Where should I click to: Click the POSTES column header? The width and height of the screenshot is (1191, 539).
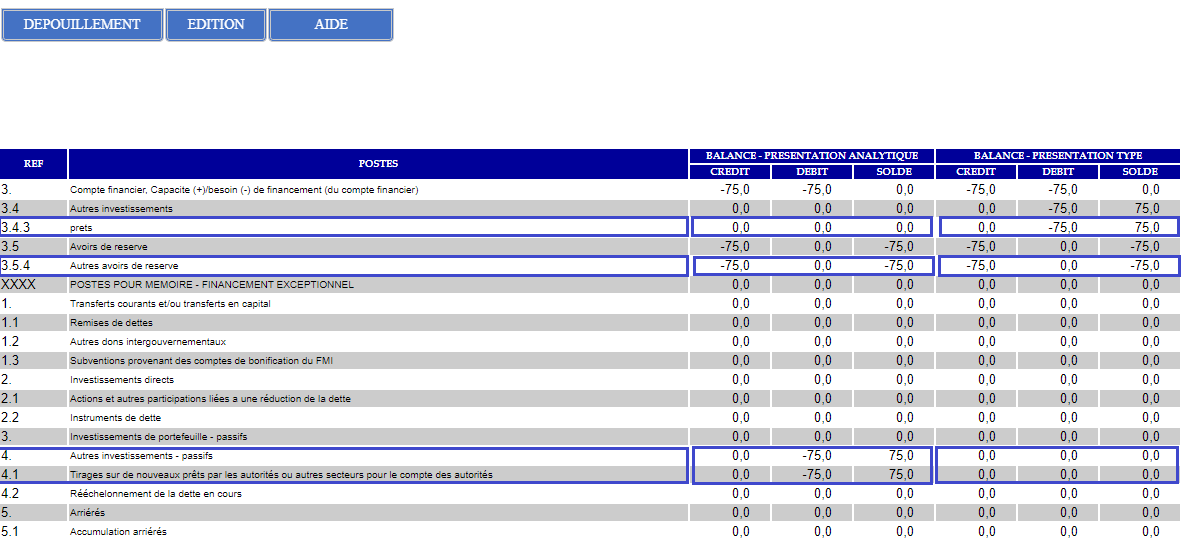point(378,164)
